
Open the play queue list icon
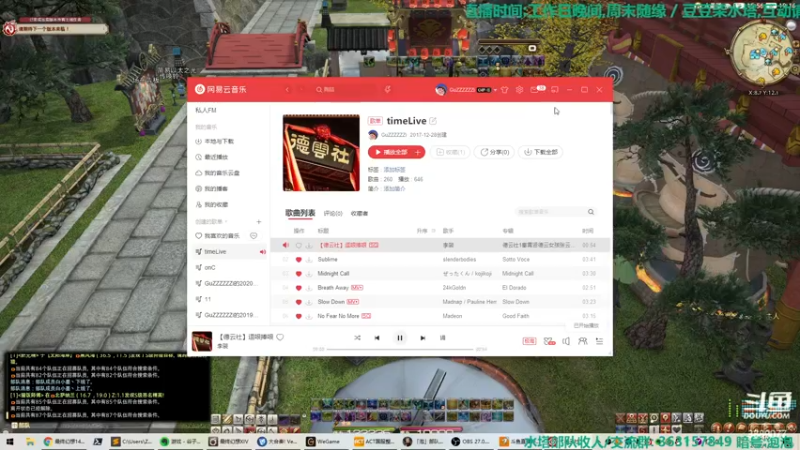pyautogui.click(x=599, y=341)
